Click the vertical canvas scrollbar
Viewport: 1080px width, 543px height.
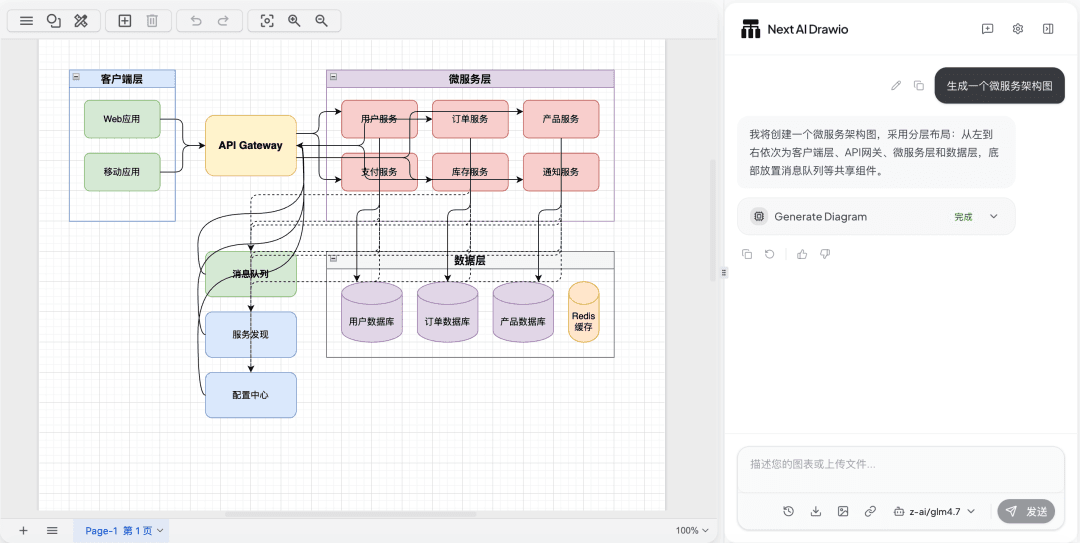(x=713, y=221)
